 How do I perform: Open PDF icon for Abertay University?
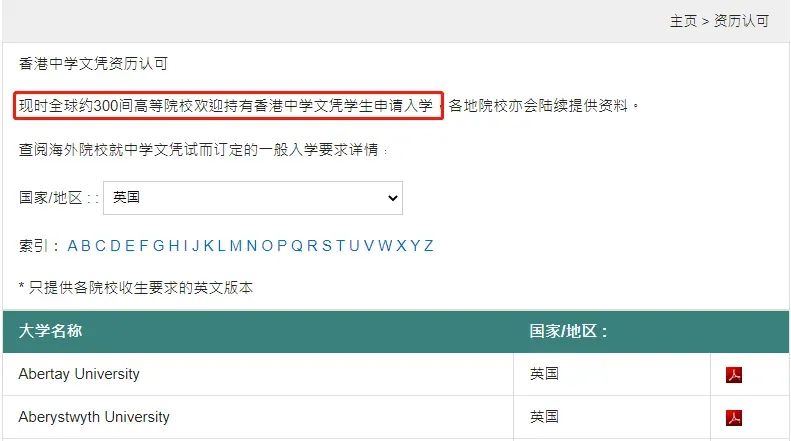pos(733,374)
